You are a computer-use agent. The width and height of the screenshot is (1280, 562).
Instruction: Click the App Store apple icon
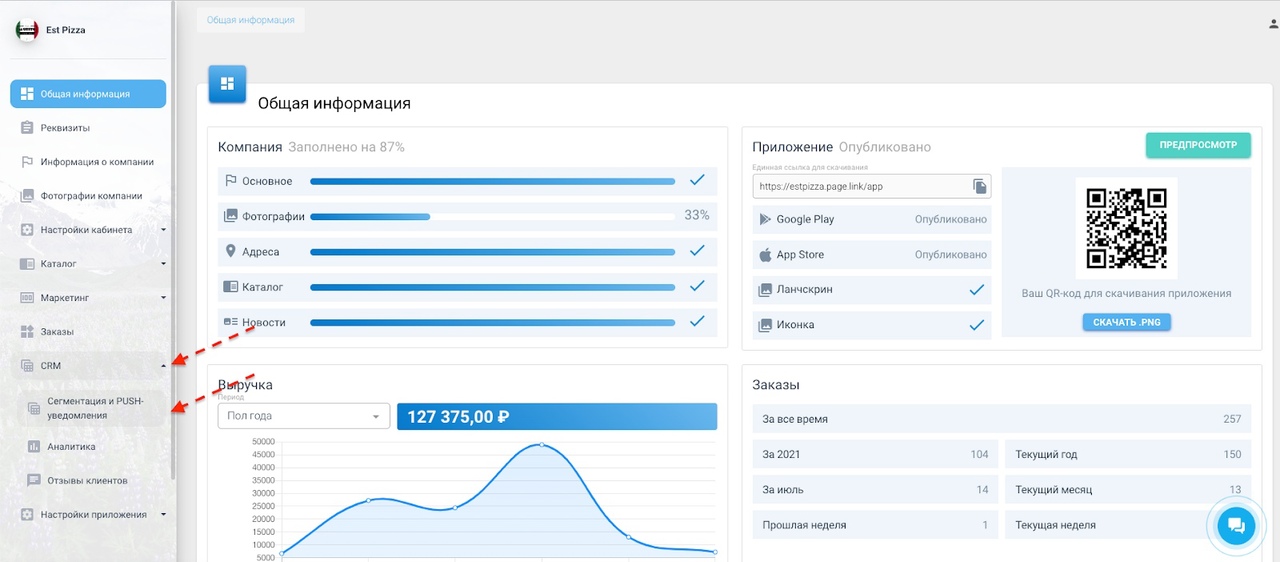point(765,255)
